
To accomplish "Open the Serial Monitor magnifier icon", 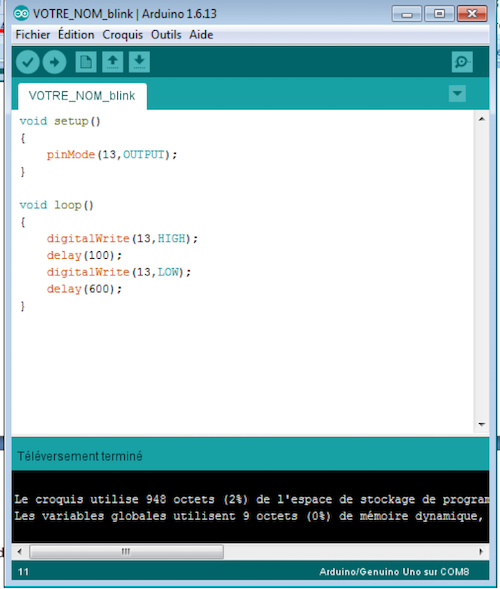I will 462,62.
